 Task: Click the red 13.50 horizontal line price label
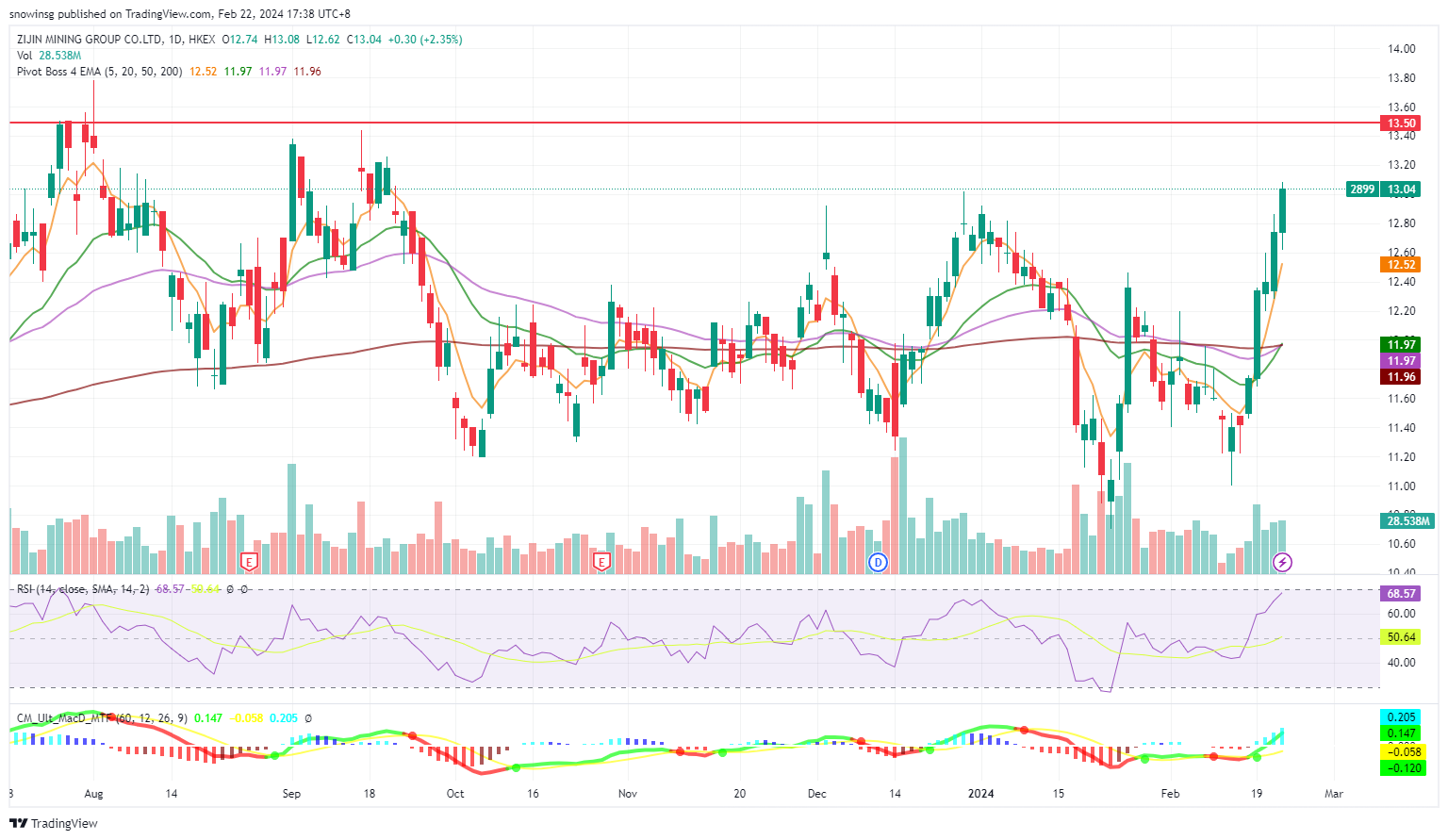[x=1401, y=124]
